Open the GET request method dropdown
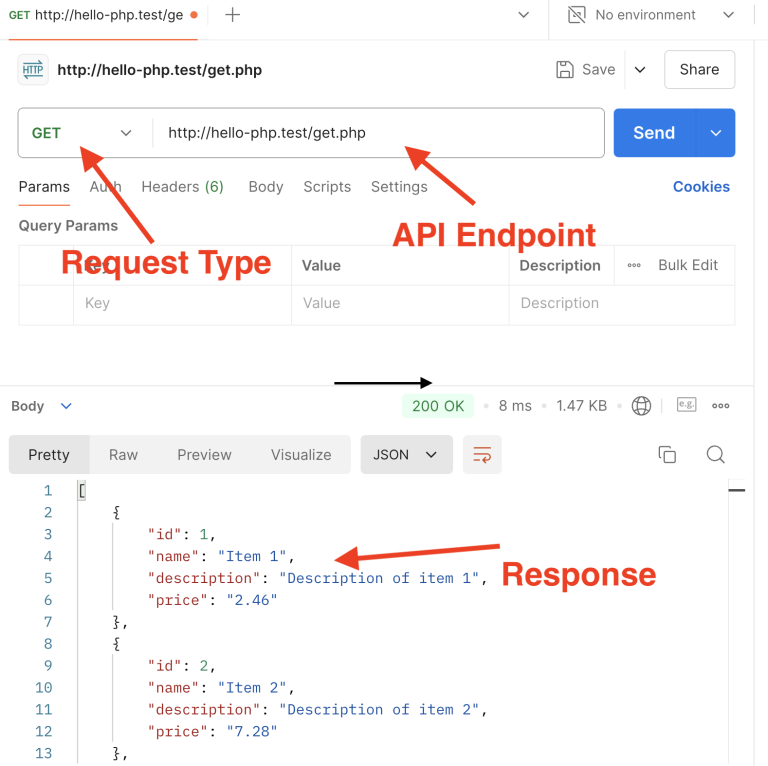768x766 pixels. 82,133
